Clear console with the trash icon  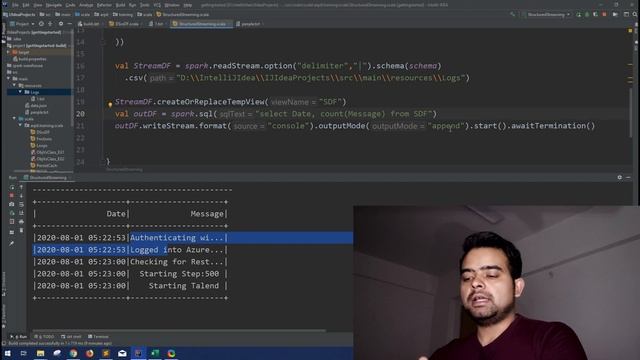click(x=22, y=231)
